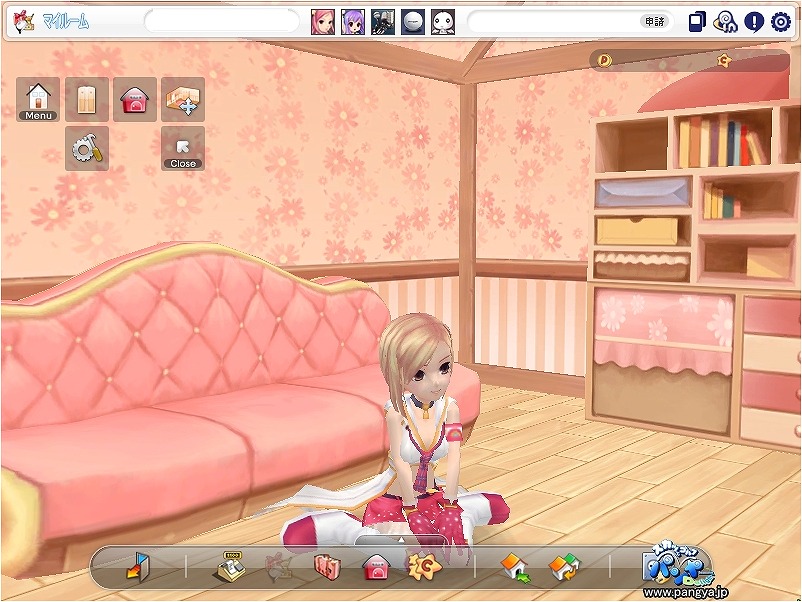802x602 pixels.
Task: Click the two houses swap icon
Action: pyautogui.click(x=564, y=567)
